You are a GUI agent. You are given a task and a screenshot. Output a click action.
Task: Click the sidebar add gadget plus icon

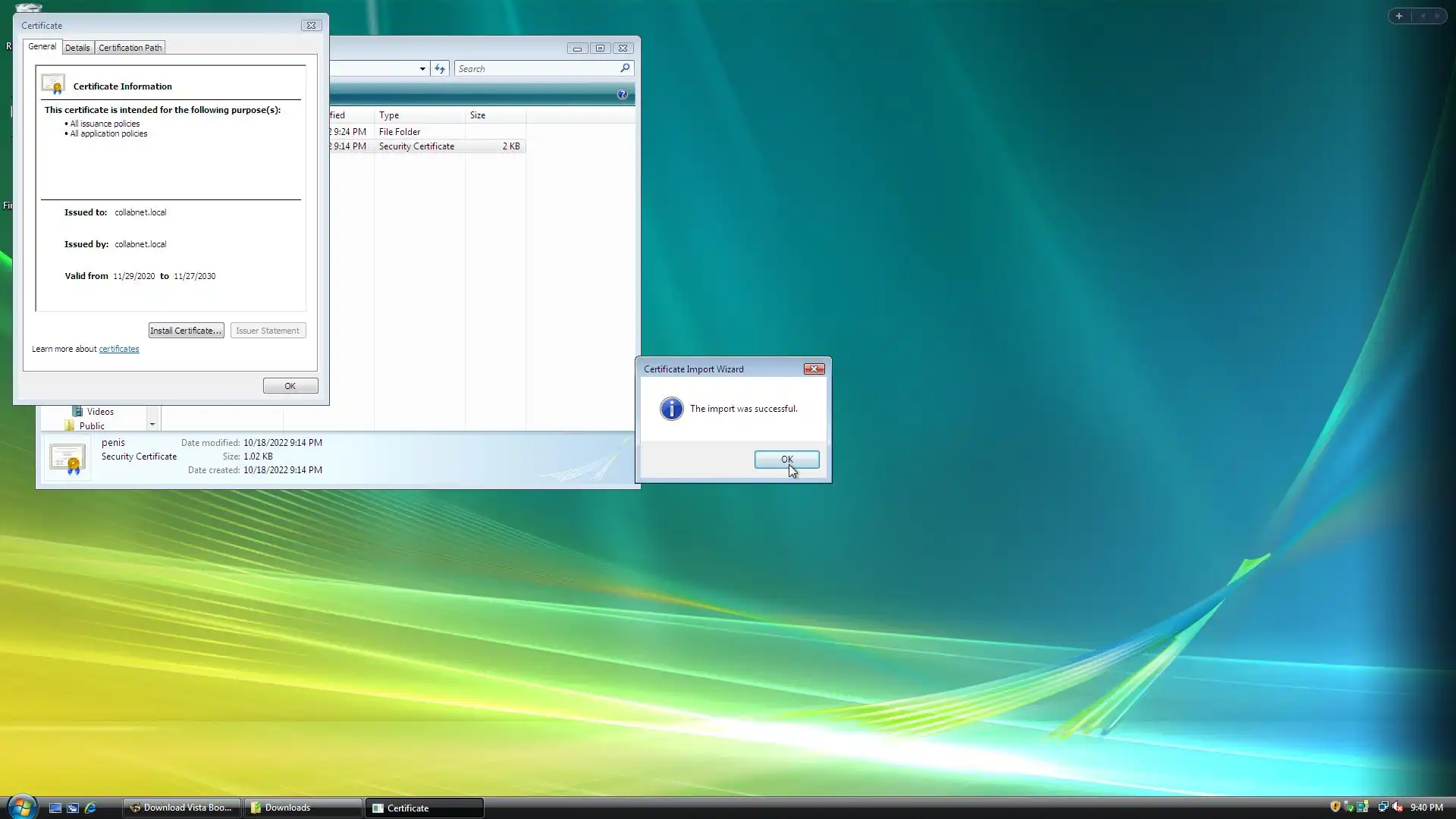(x=1399, y=16)
